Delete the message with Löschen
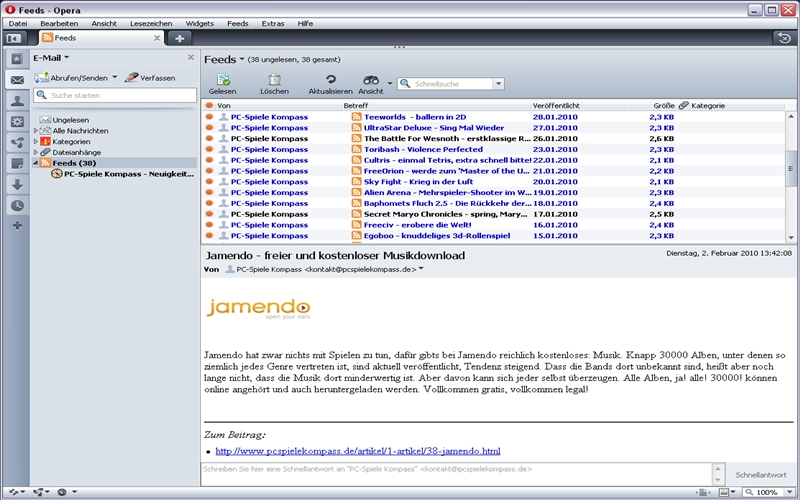800x500 pixels. [274, 85]
